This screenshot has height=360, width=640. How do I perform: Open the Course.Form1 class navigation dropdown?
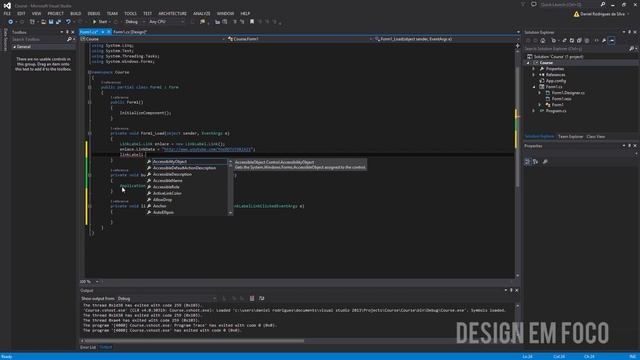tap(300, 39)
